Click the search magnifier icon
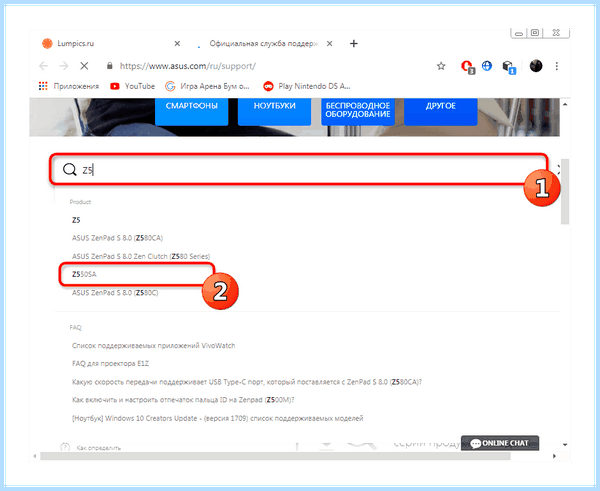This screenshot has height=491, width=600. click(x=70, y=169)
